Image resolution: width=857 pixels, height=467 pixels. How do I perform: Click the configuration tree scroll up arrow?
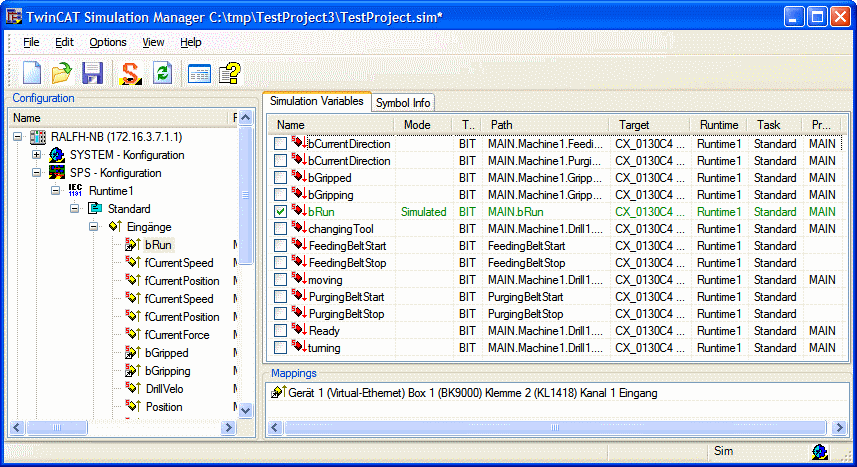tap(245, 118)
